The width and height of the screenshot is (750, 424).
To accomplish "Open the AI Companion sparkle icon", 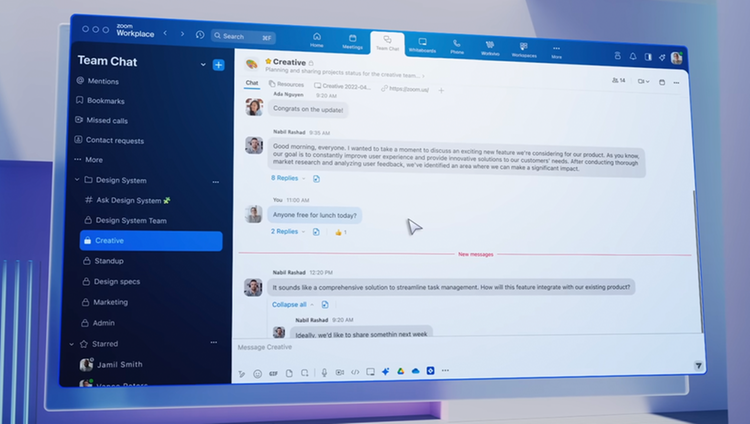I will point(386,371).
